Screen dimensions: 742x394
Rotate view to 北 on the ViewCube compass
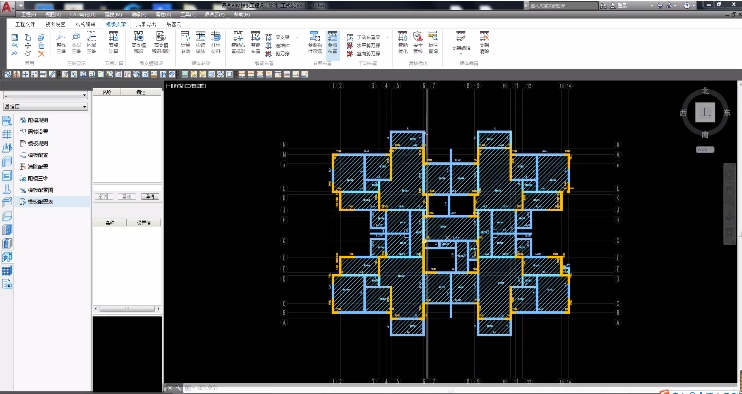705,90
